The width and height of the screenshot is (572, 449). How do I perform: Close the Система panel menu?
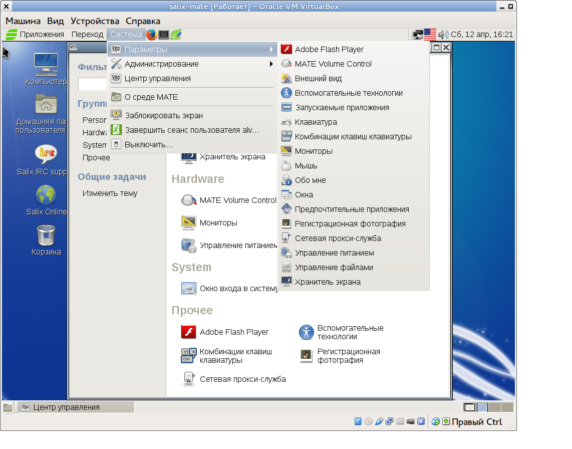coord(126,34)
